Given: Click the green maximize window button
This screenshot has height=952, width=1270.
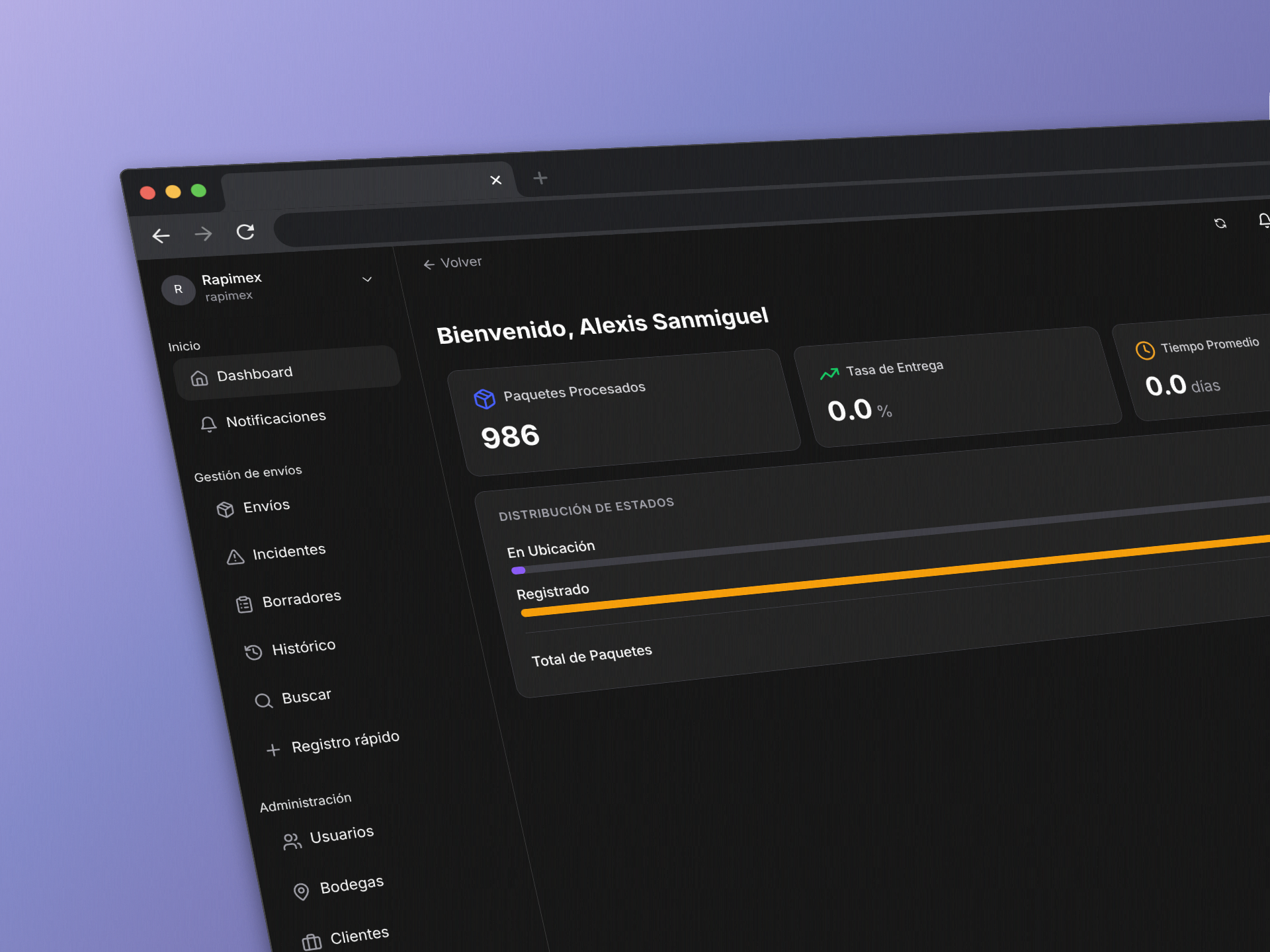Looking at the screenshot, I should pyautogui.click(x=198, y=190).
